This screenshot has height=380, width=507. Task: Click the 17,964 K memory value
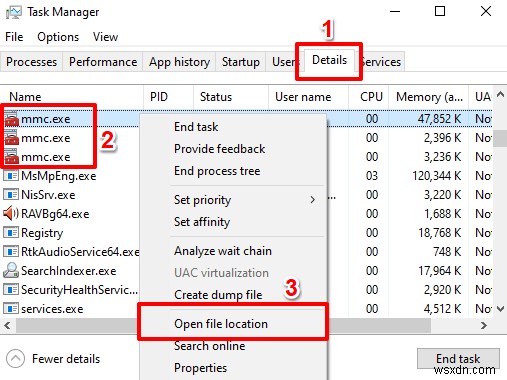click(440, 271)
